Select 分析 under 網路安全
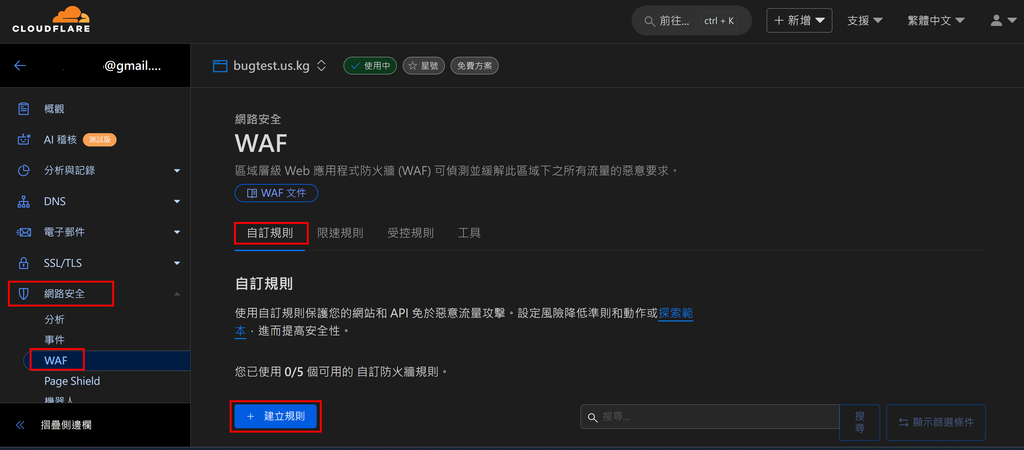The image size is (1024, 450). (54, 320)
